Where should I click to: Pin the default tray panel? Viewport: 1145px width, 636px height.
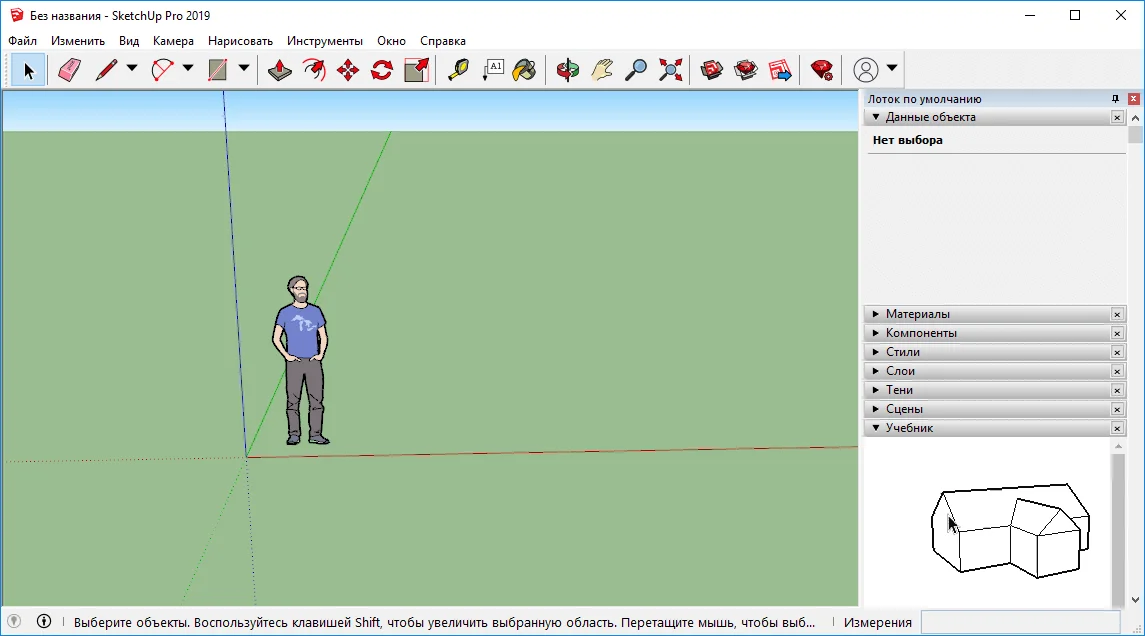[1115, 99]
